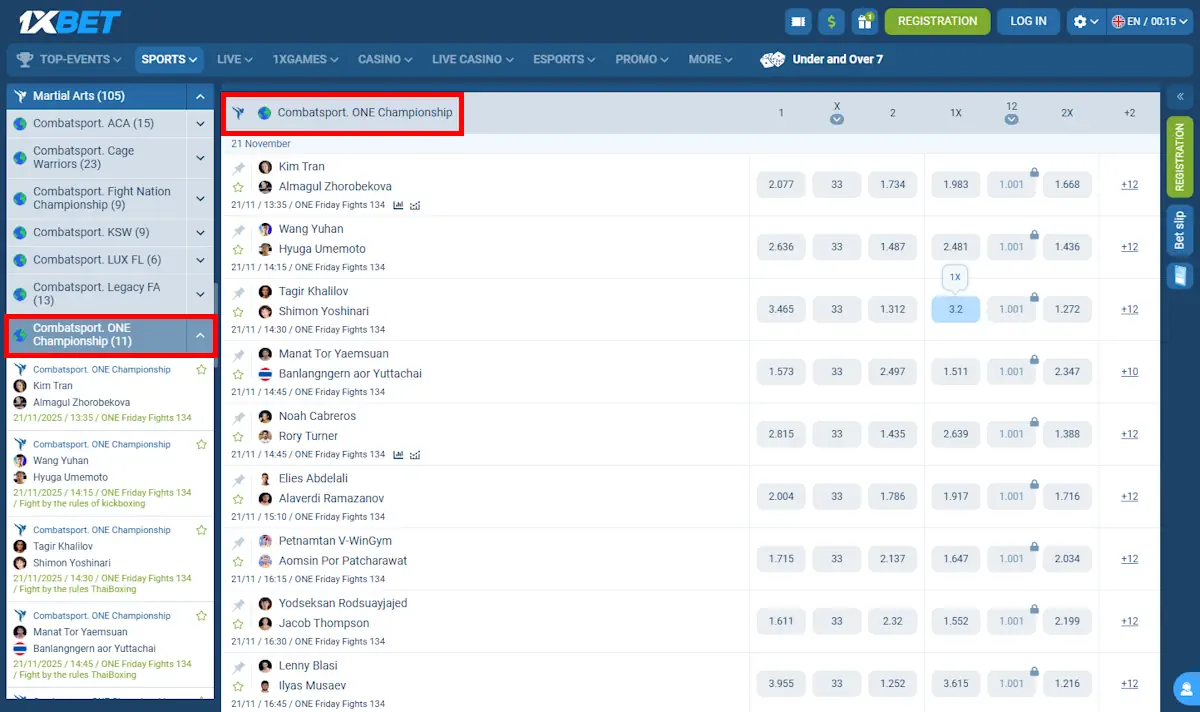Click the 1XBET logo
Viewport: 1200px width, 712px height.
click(x=67, y=21)
